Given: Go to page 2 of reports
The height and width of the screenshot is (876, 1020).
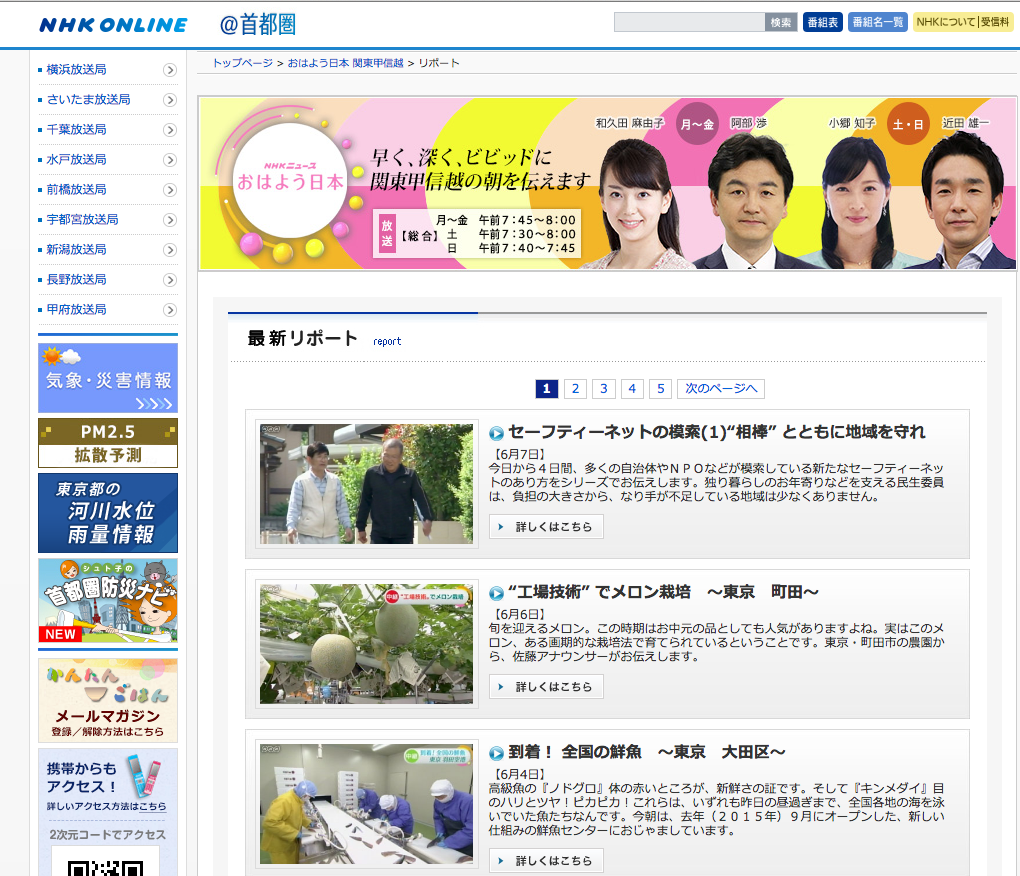Looking at the screenshot, I should 575,389.
